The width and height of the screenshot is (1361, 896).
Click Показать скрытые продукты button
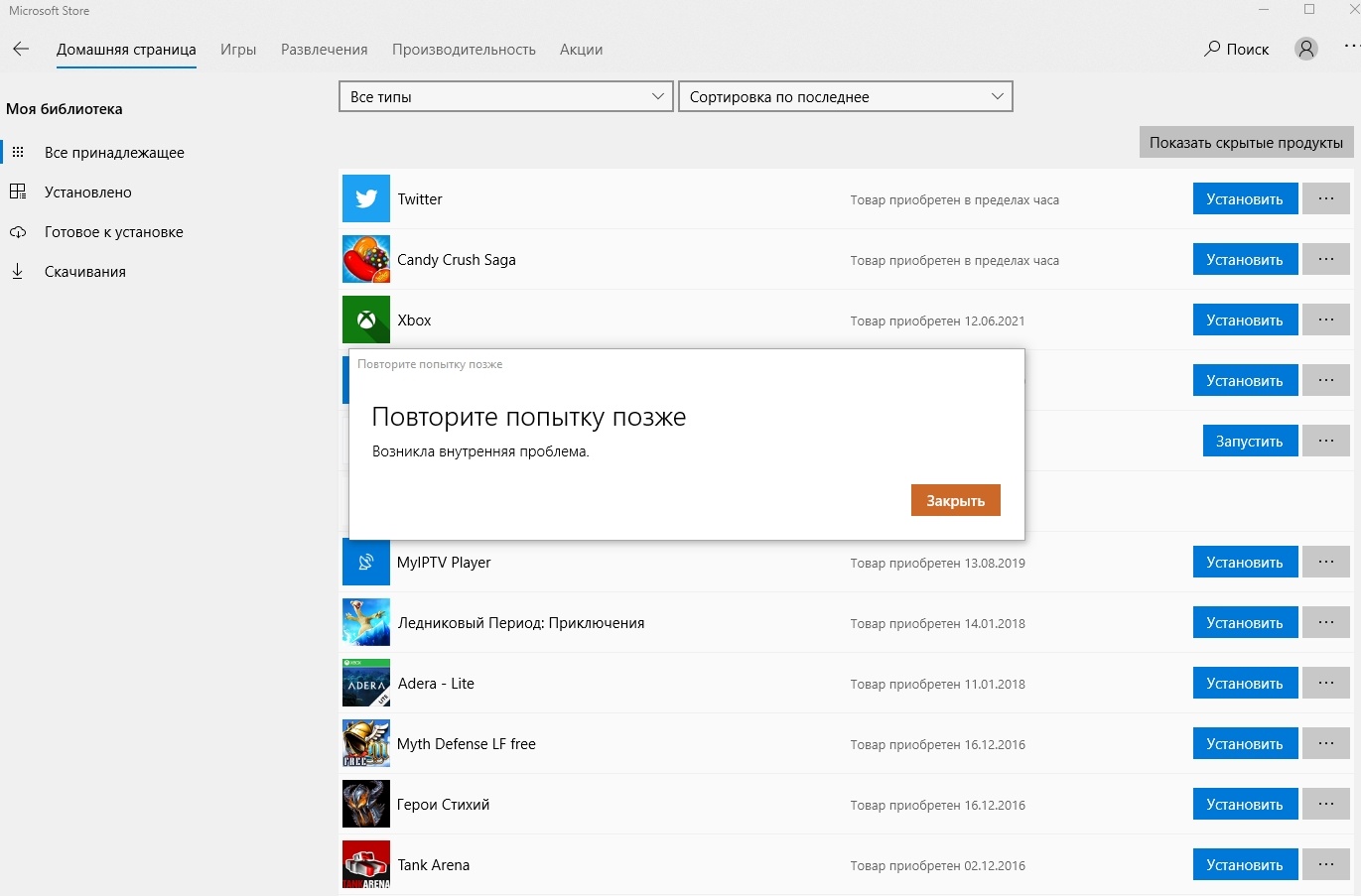pos(1246,142)
